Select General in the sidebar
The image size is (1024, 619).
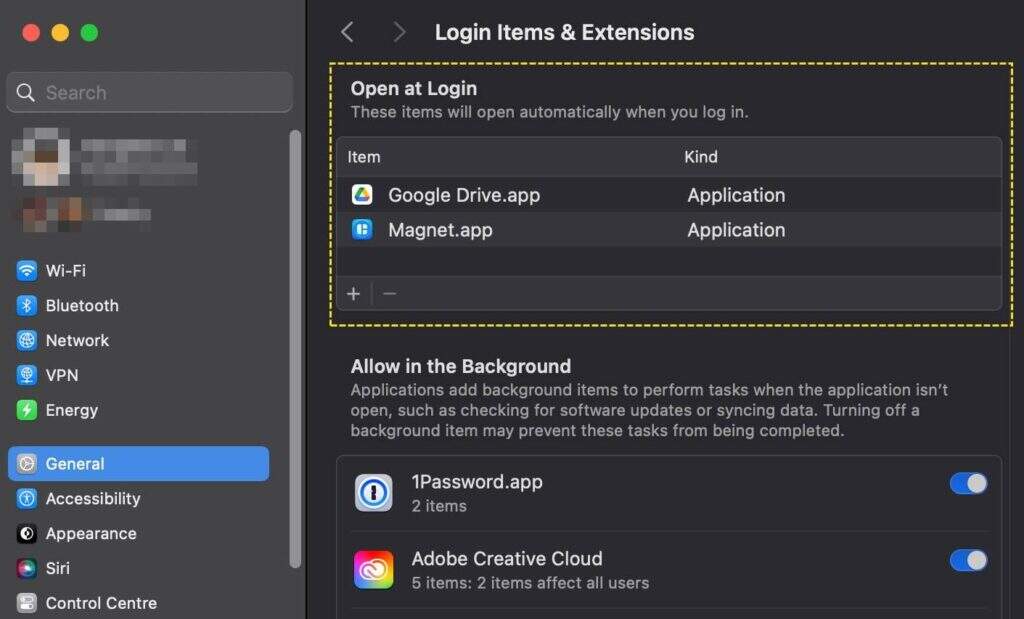point(138,464)
